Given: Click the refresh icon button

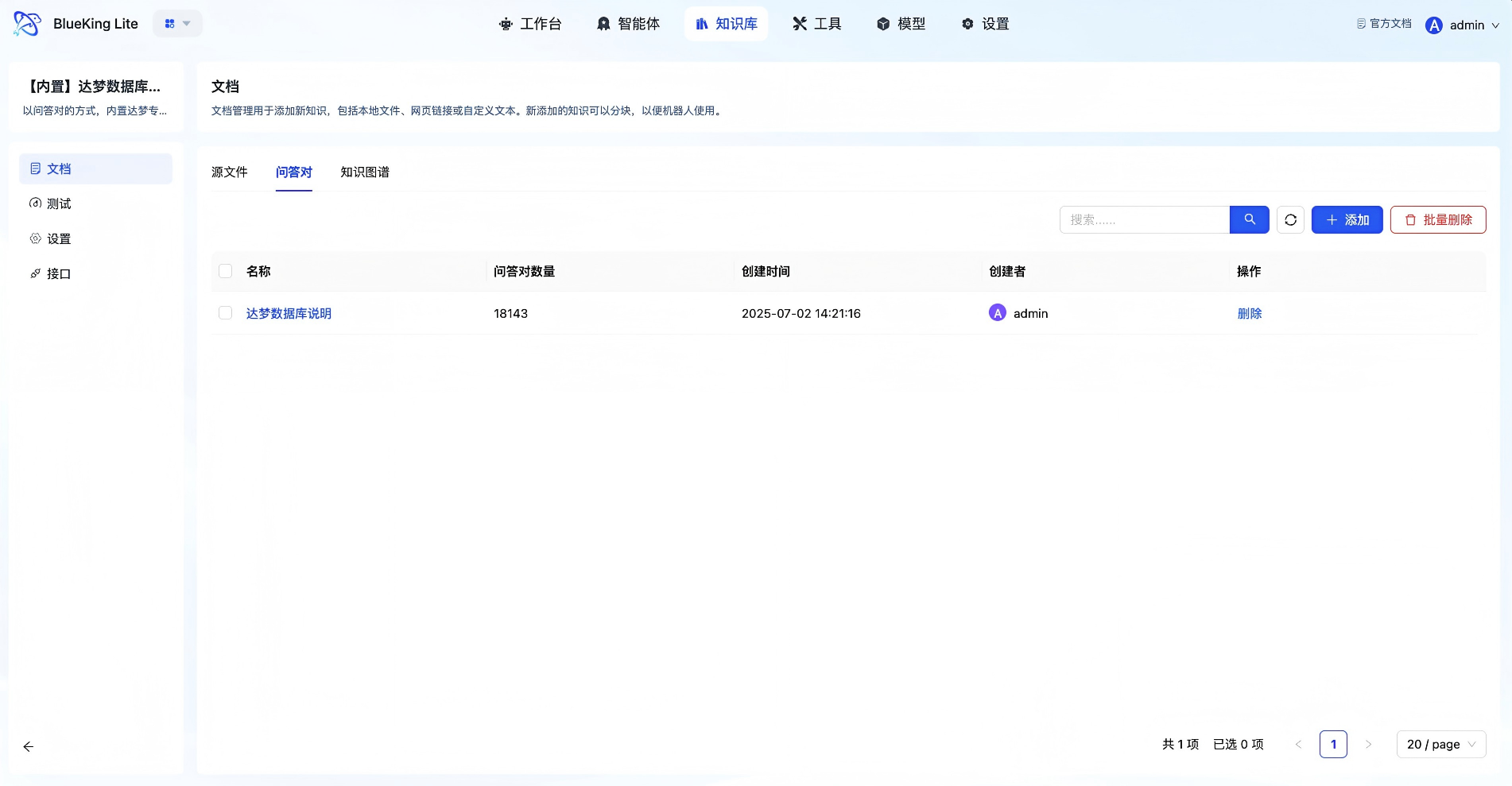Looking at the screenshot, I should pos(1291,219).
